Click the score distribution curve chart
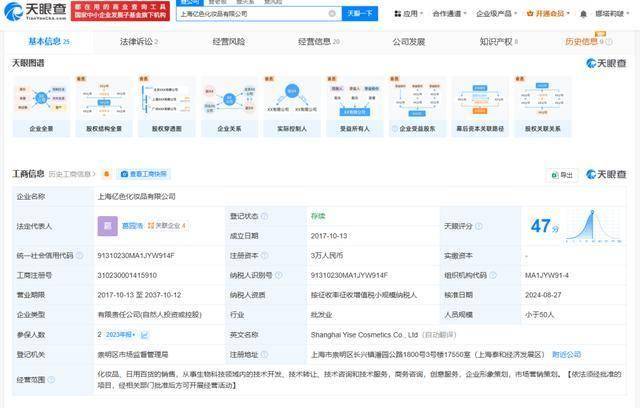640x408 pixels. [x=594, y=226]
